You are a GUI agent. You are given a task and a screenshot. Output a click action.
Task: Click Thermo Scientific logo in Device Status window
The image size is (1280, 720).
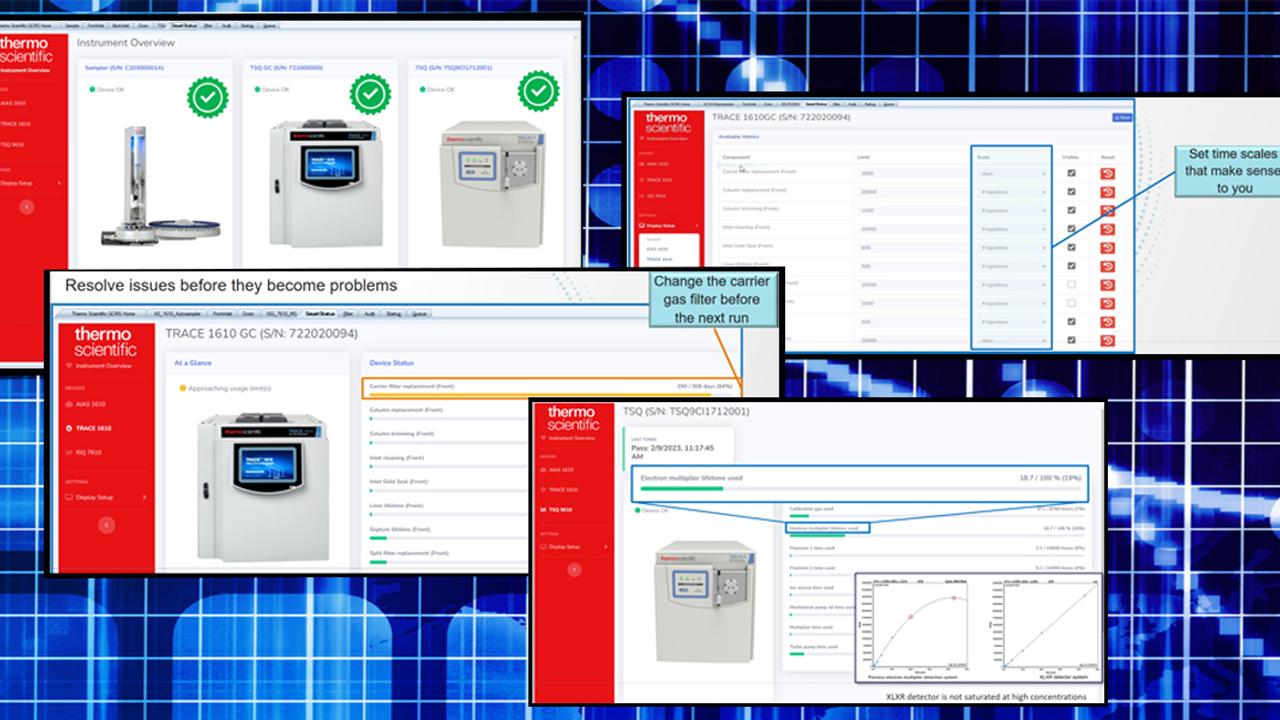coord(104,341)
